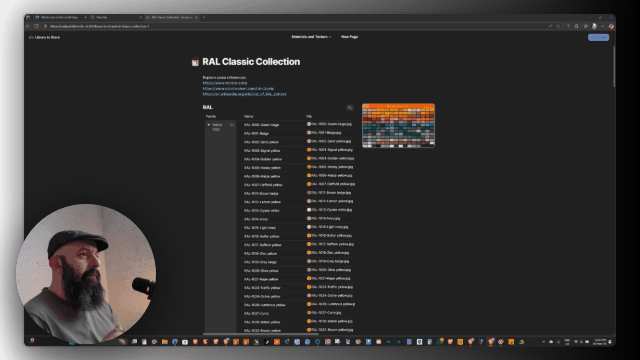This screenshot has height=360, width=640.
Task: Open the search icon of the RAL table
Action: (350, 108)
